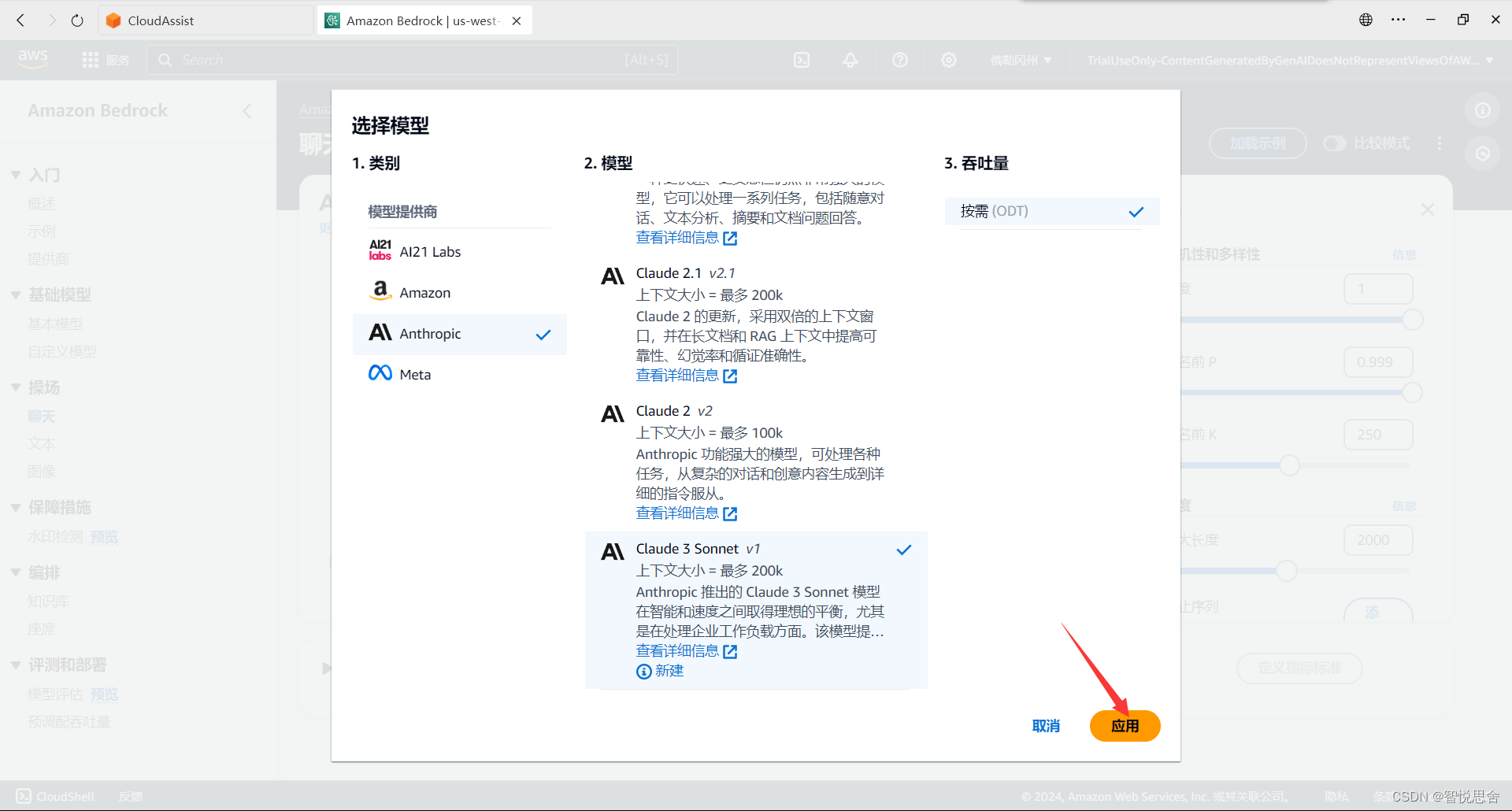Choose the Claude 3 Sonnet v1 model
1512x811 pixels.
coord(756,610)
